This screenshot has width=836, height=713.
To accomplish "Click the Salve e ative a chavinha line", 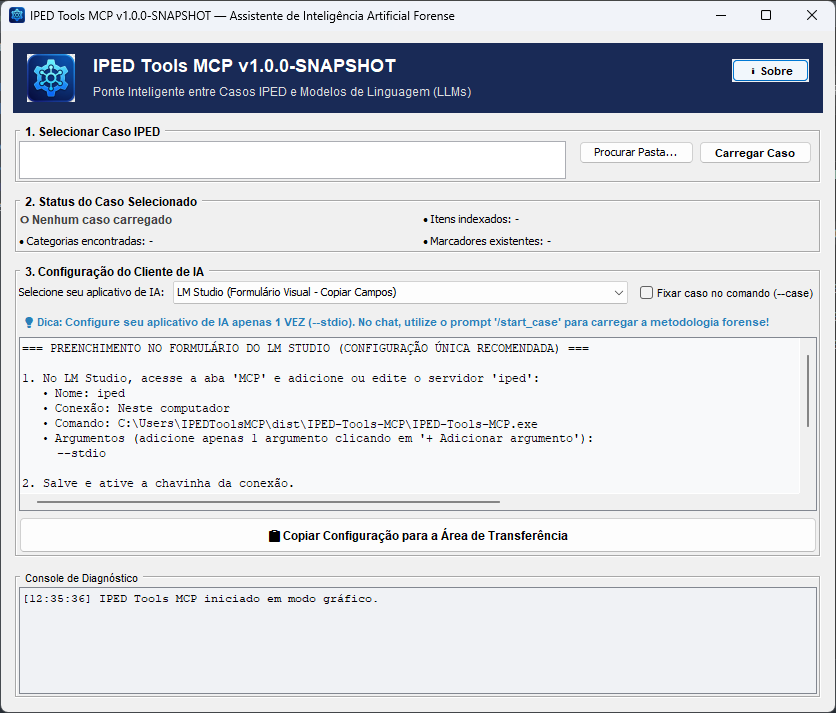I will tap(158, 483).
